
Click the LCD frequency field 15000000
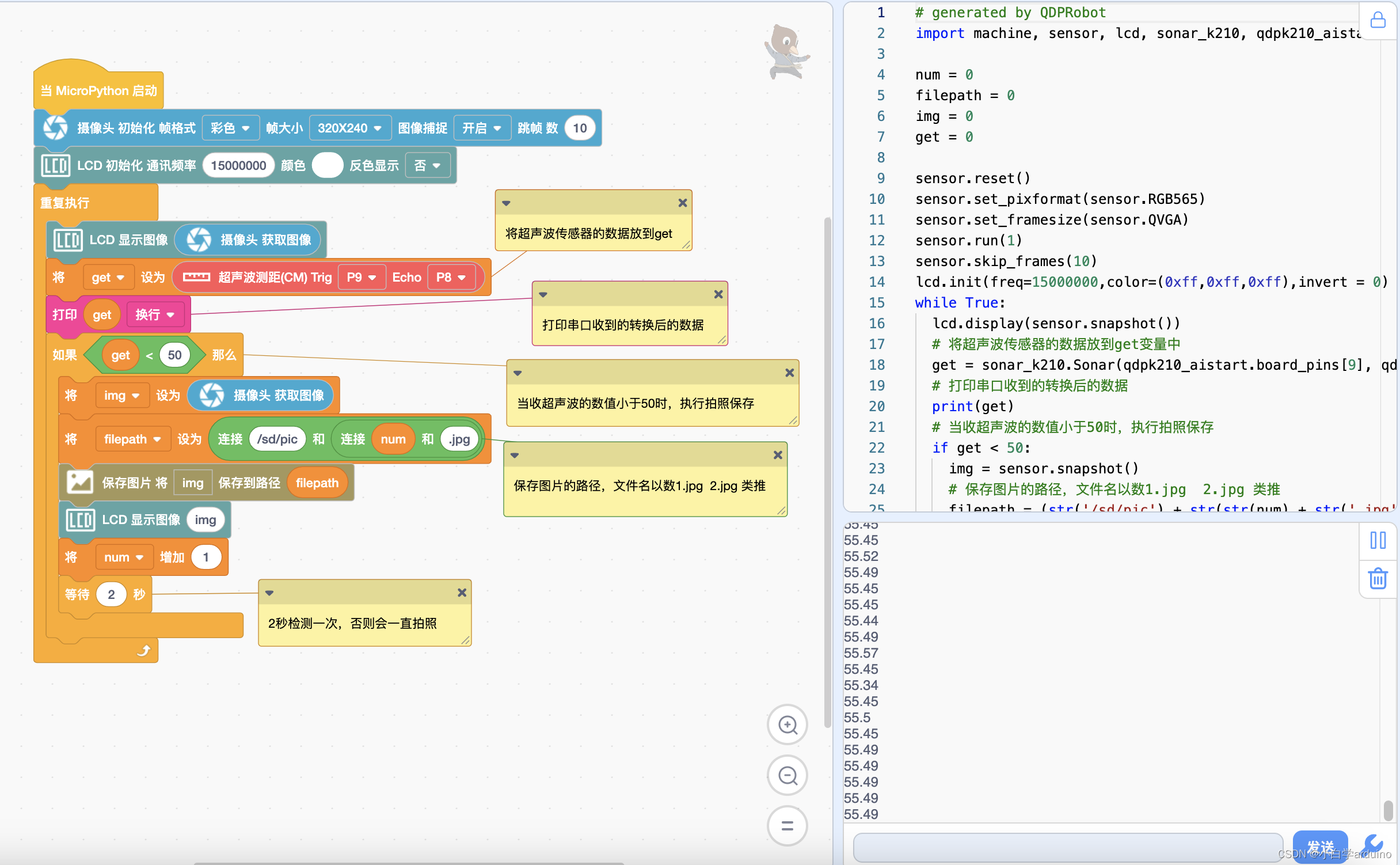238,166
